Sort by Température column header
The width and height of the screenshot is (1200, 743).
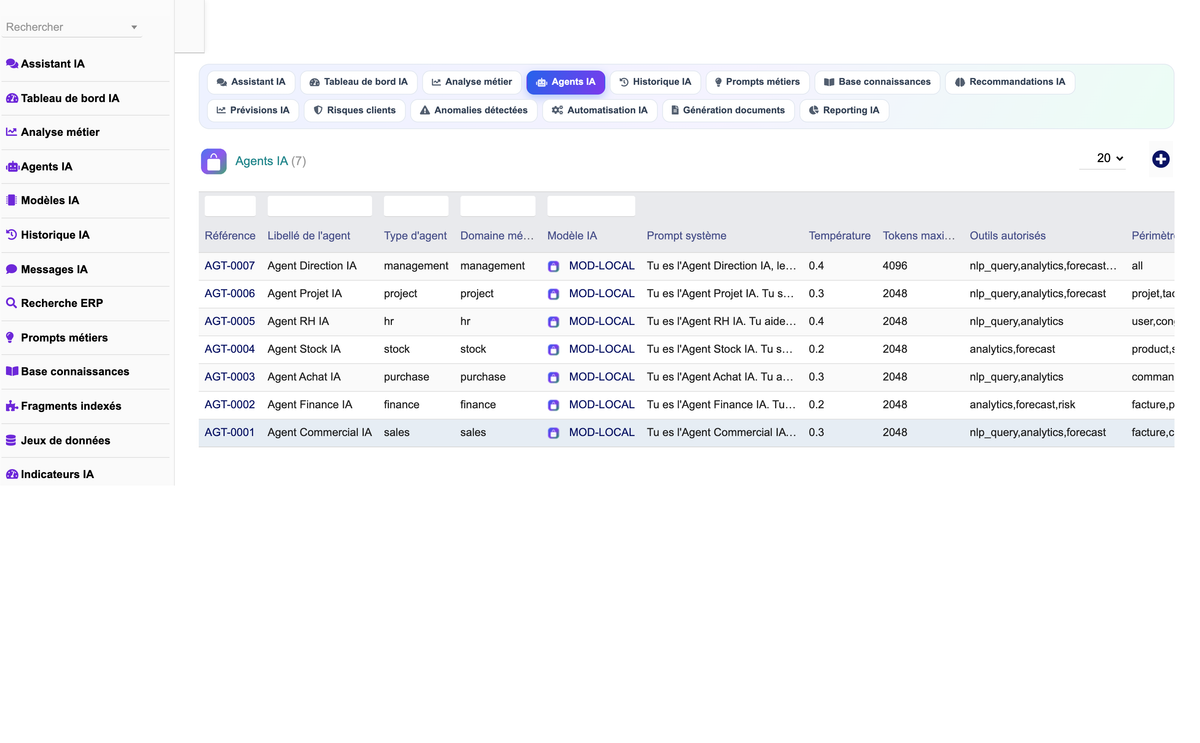click(840, 236)
